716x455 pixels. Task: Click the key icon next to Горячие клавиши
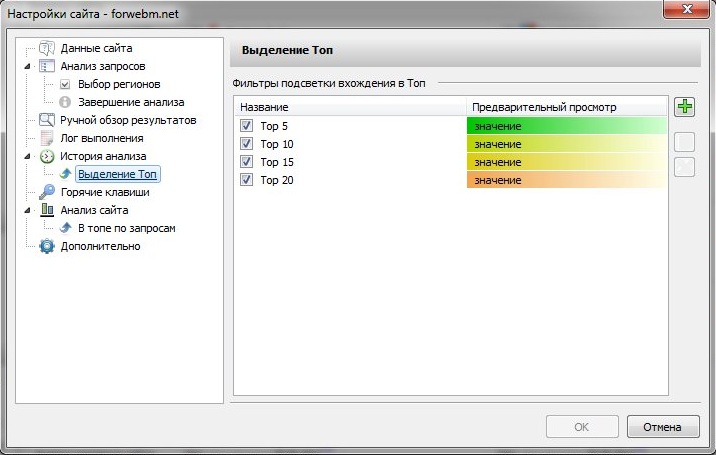click(47, 192)
